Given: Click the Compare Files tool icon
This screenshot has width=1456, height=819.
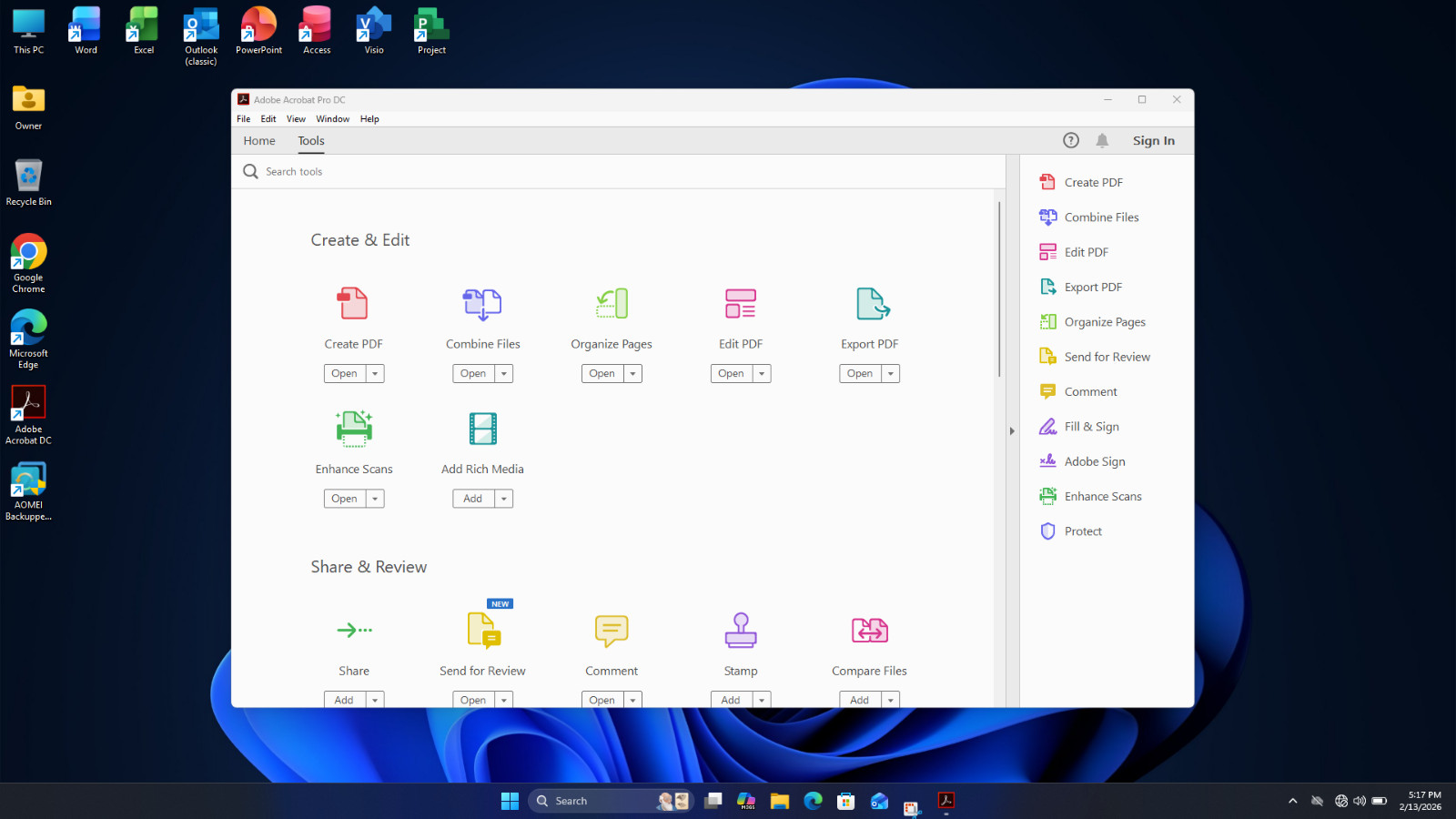Looking at the screenshot, I should (x=869, y=630).
